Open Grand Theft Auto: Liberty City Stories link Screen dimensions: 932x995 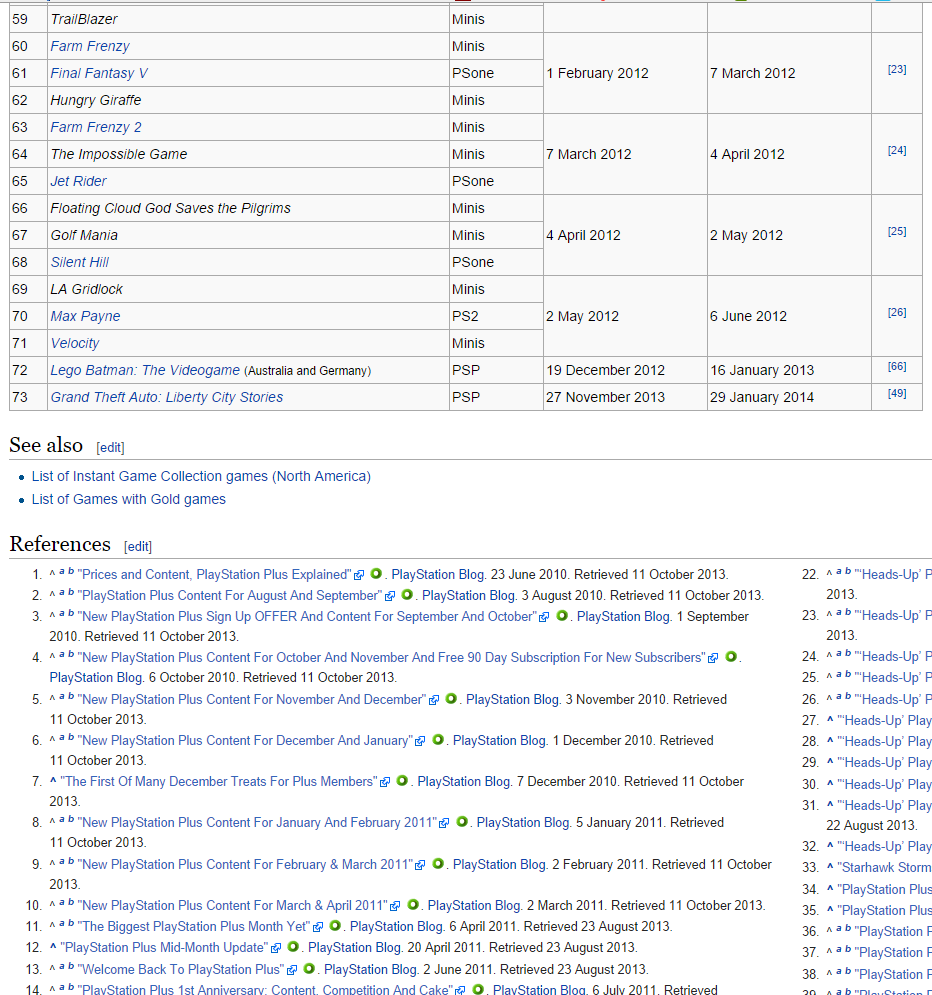click(167, 397)
